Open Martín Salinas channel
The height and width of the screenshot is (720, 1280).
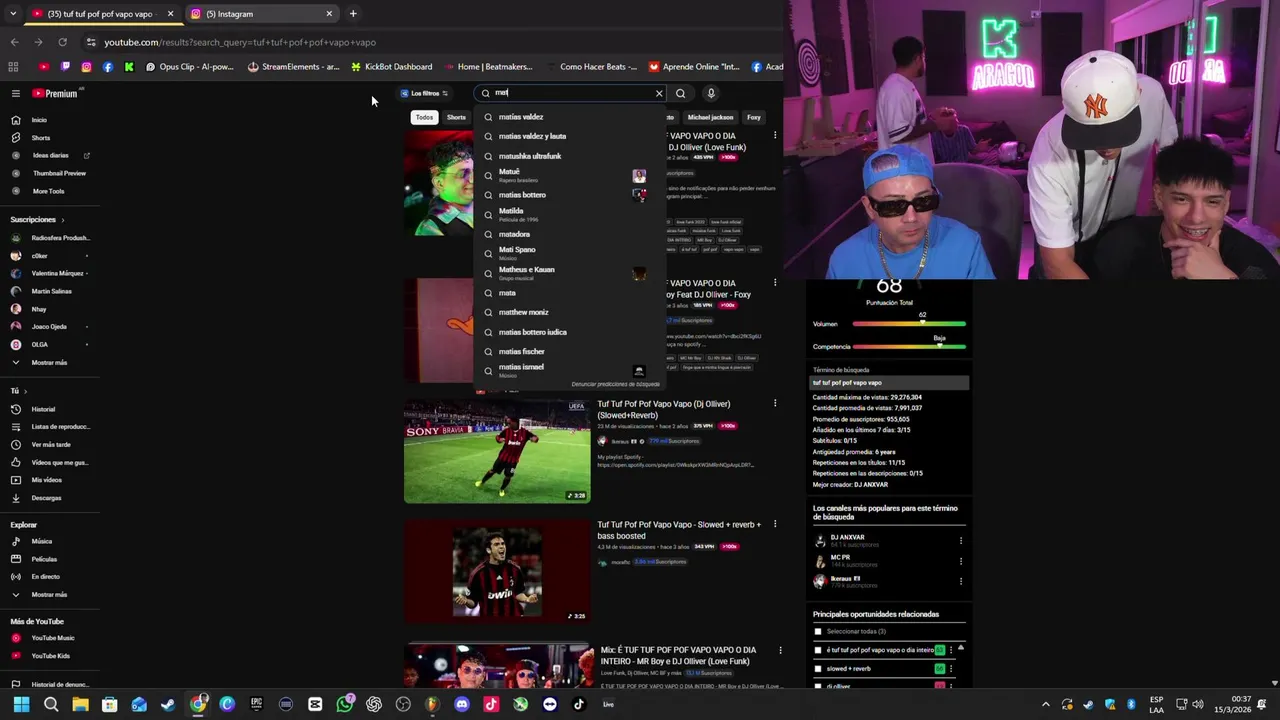50,291
